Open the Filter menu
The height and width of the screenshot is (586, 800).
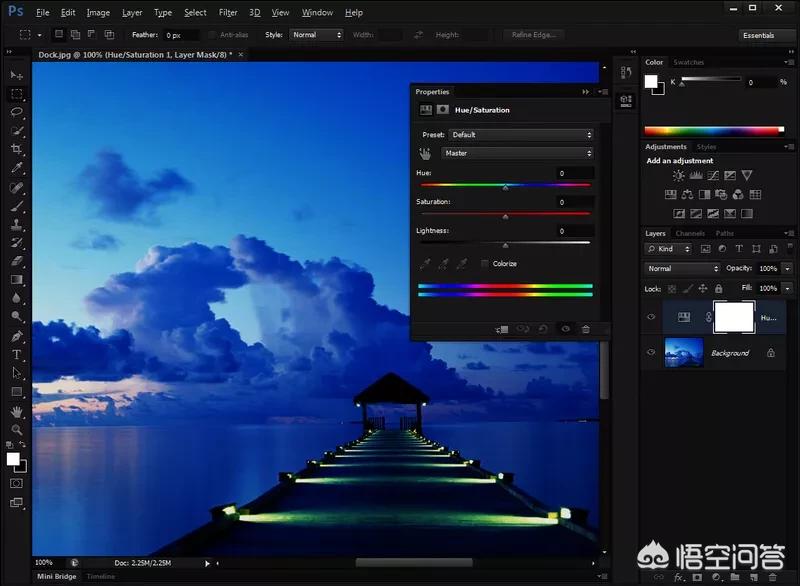click(x=228, y=13)
